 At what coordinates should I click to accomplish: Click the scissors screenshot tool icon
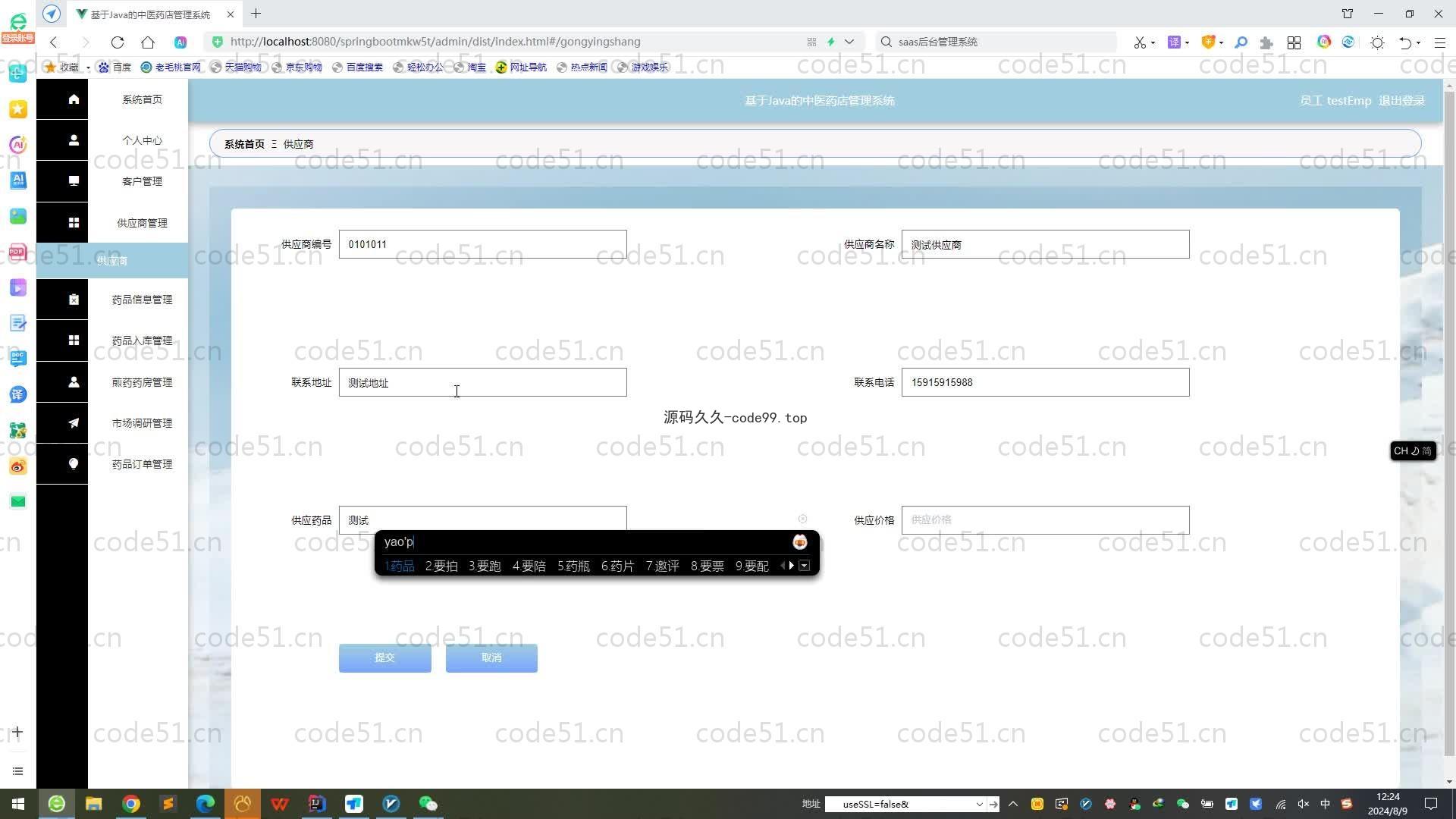[x=1139, y=42]
